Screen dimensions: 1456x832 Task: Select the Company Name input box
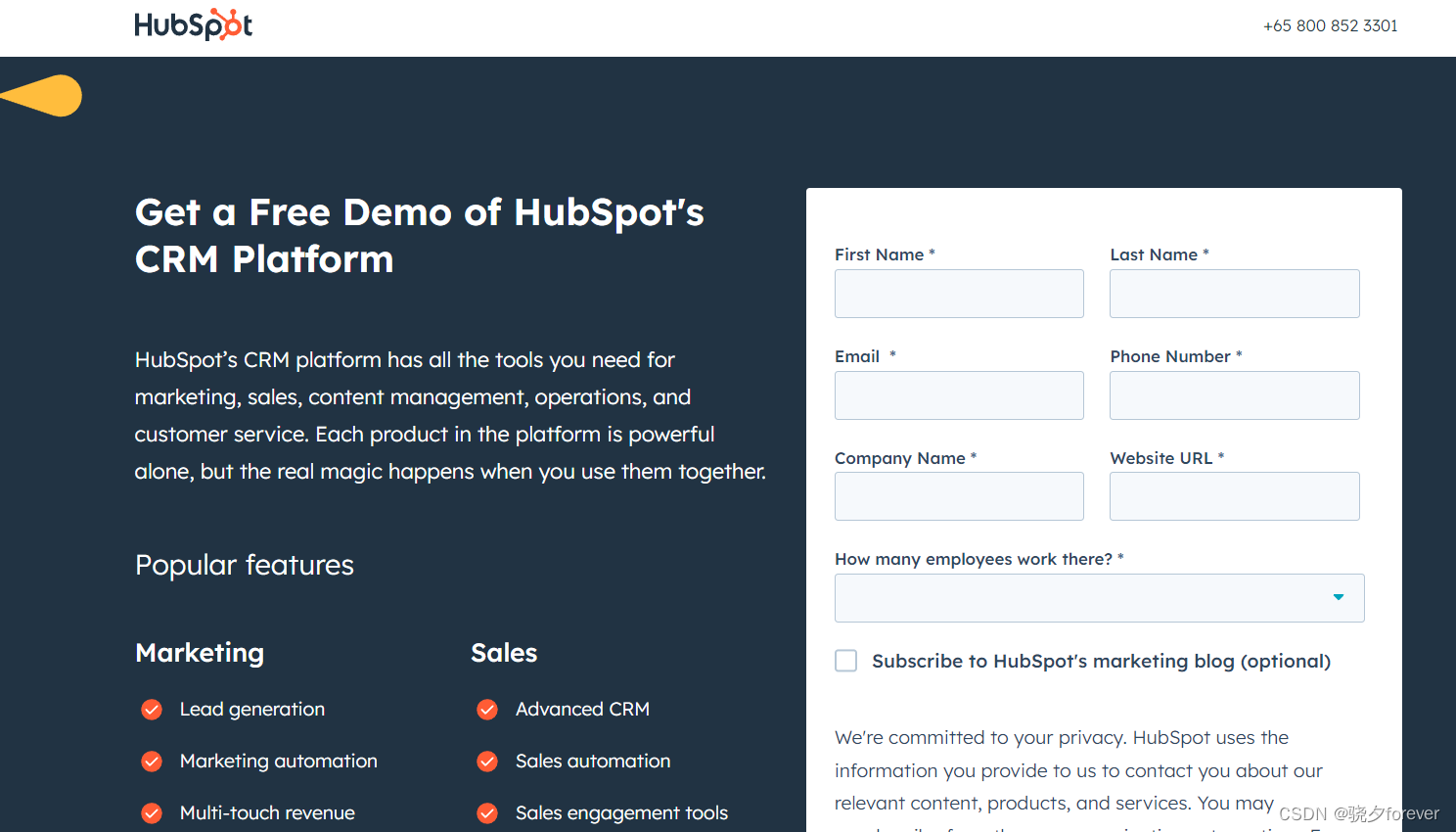(x=959, y=496)
